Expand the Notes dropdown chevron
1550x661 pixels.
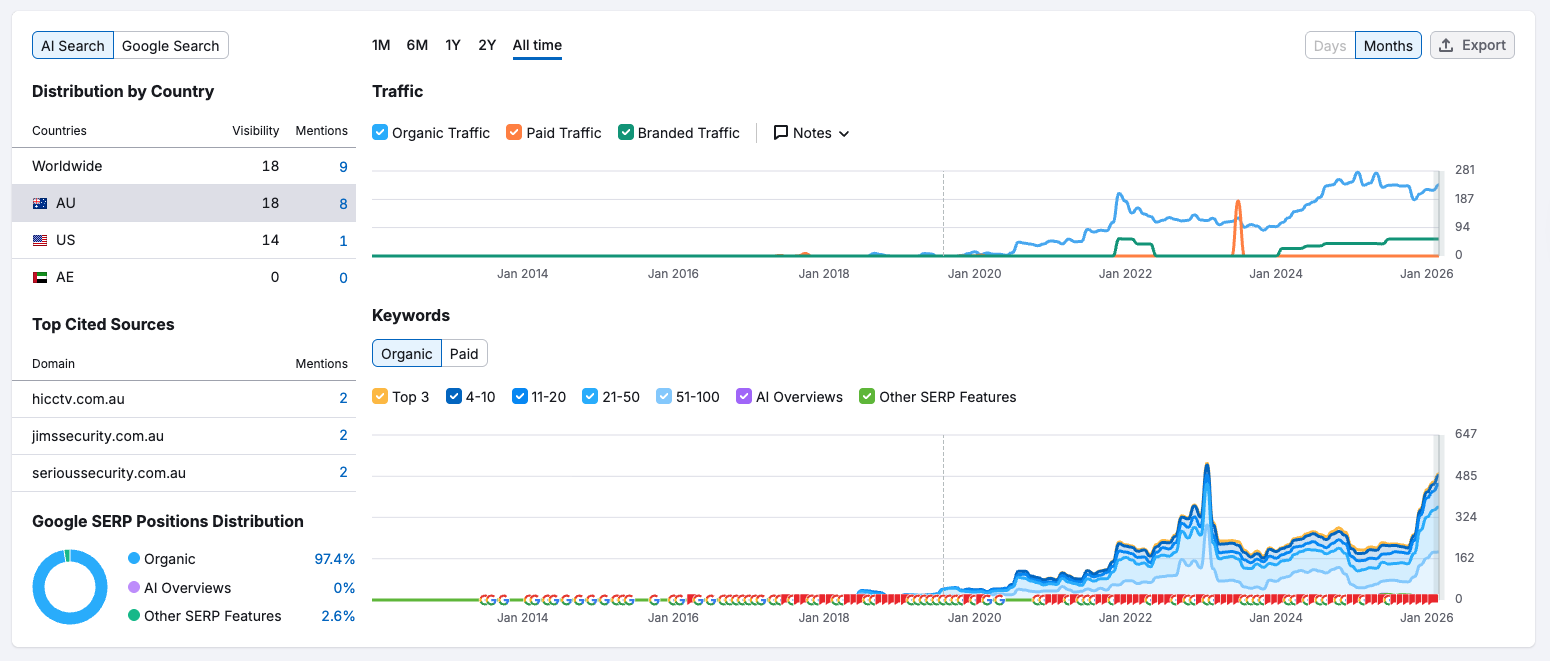(x=844, y=134)
